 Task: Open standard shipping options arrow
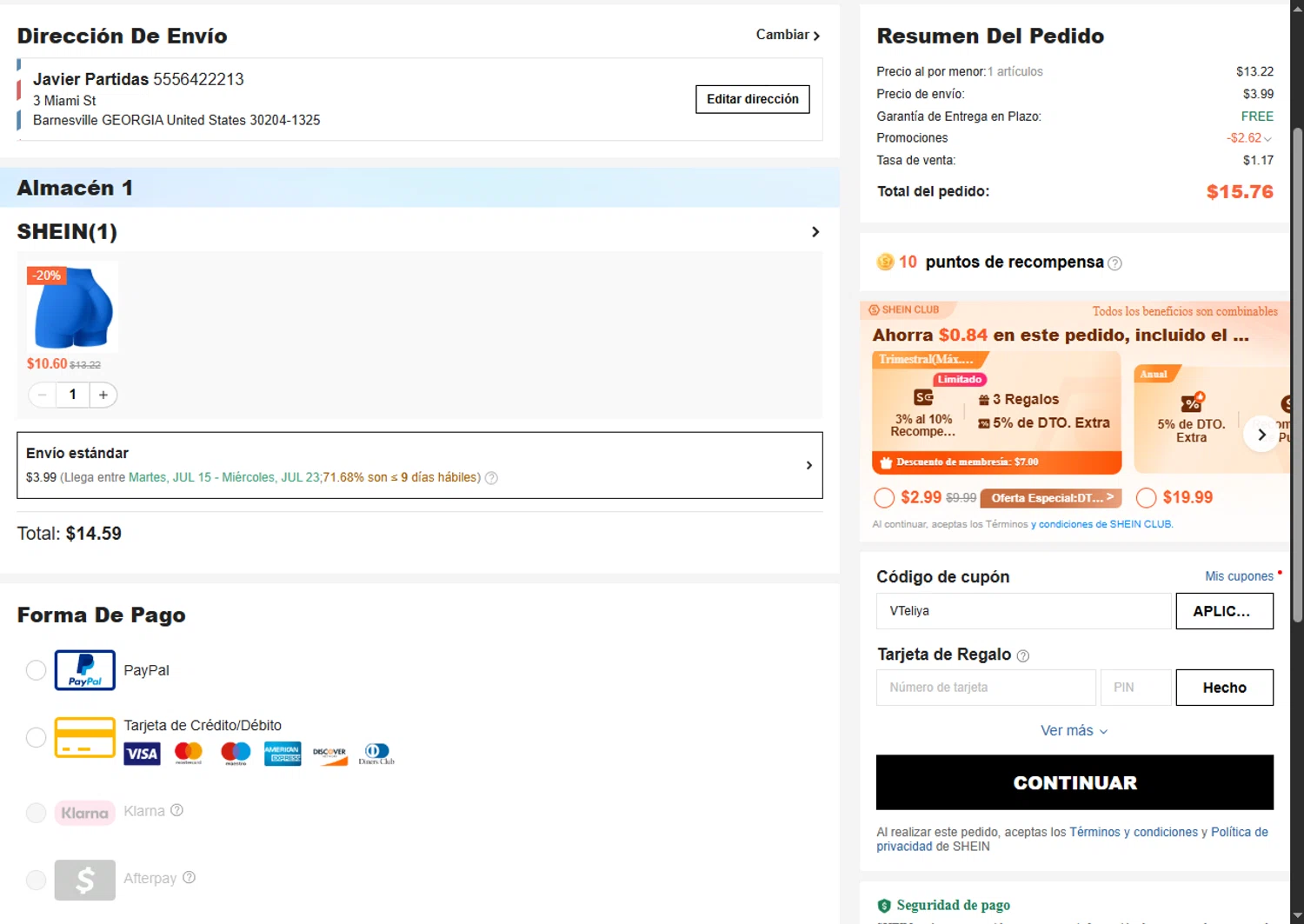[808, 465]
